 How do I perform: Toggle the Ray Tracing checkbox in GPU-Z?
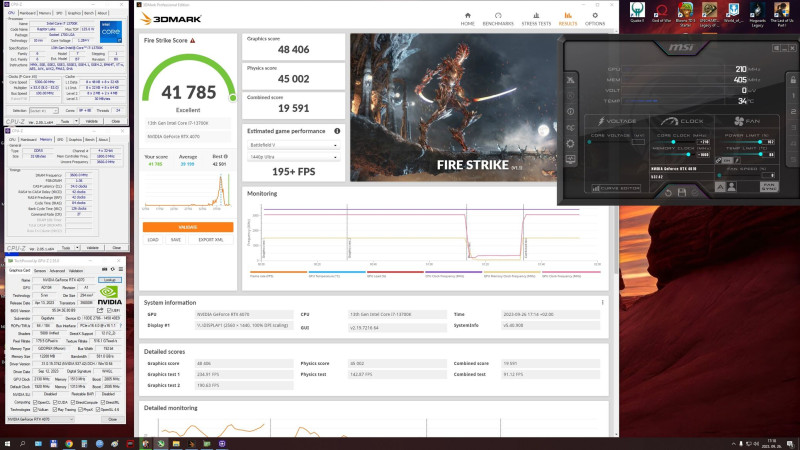tap(55, 409)
